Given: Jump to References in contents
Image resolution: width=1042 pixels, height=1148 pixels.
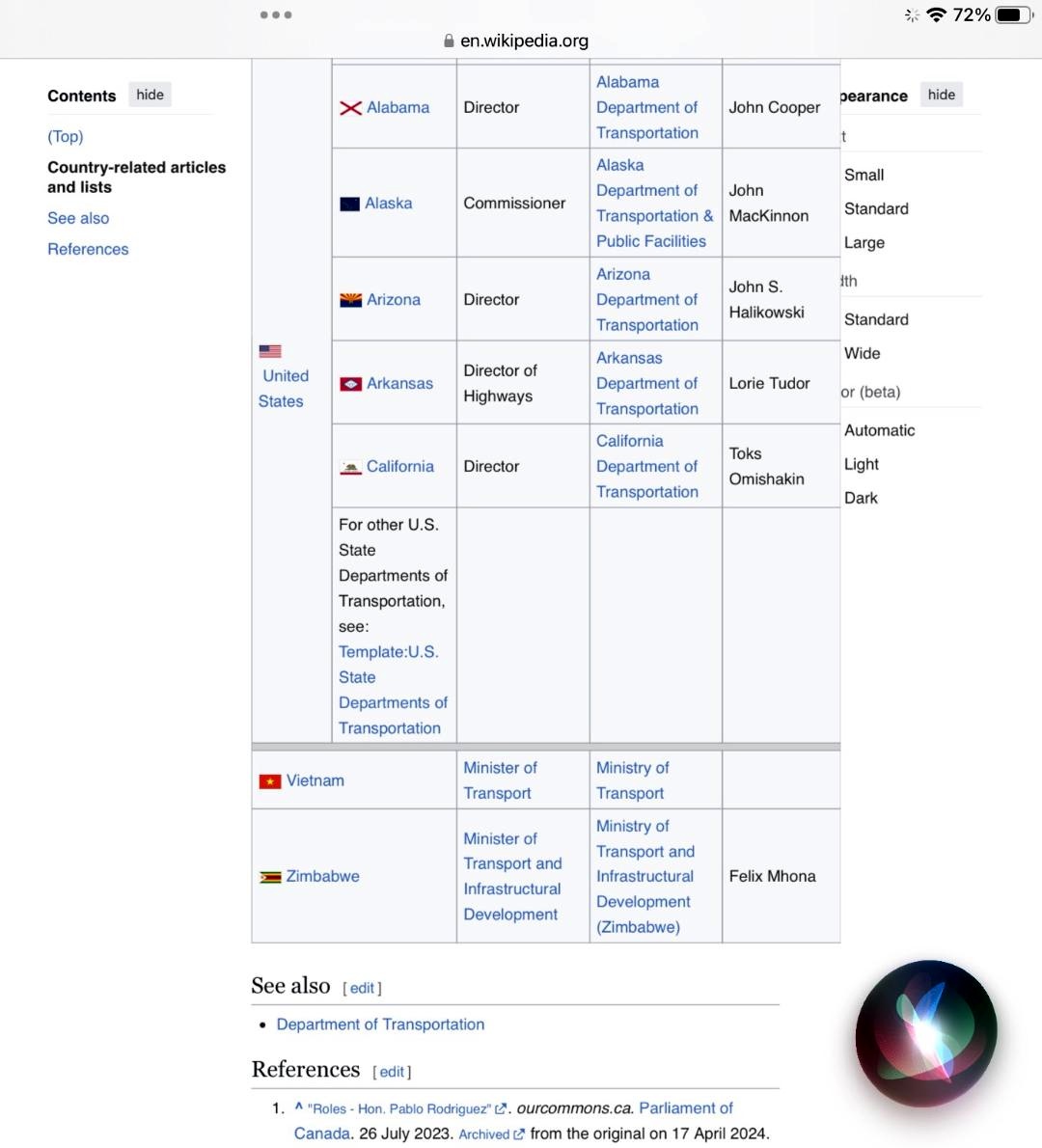Looking at the screenshot, I should point(88,249).
